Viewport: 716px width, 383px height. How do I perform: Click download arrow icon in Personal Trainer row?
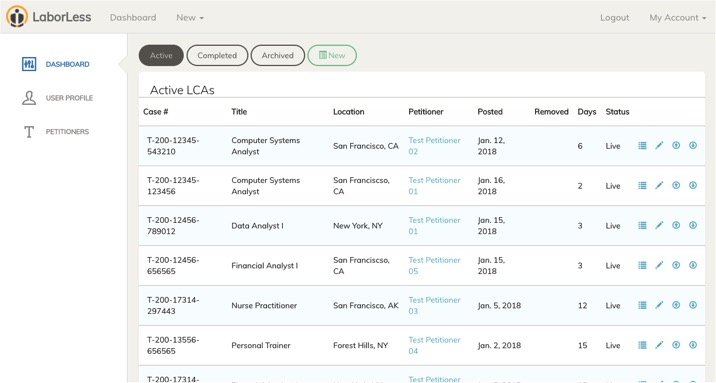coord(693,345)
